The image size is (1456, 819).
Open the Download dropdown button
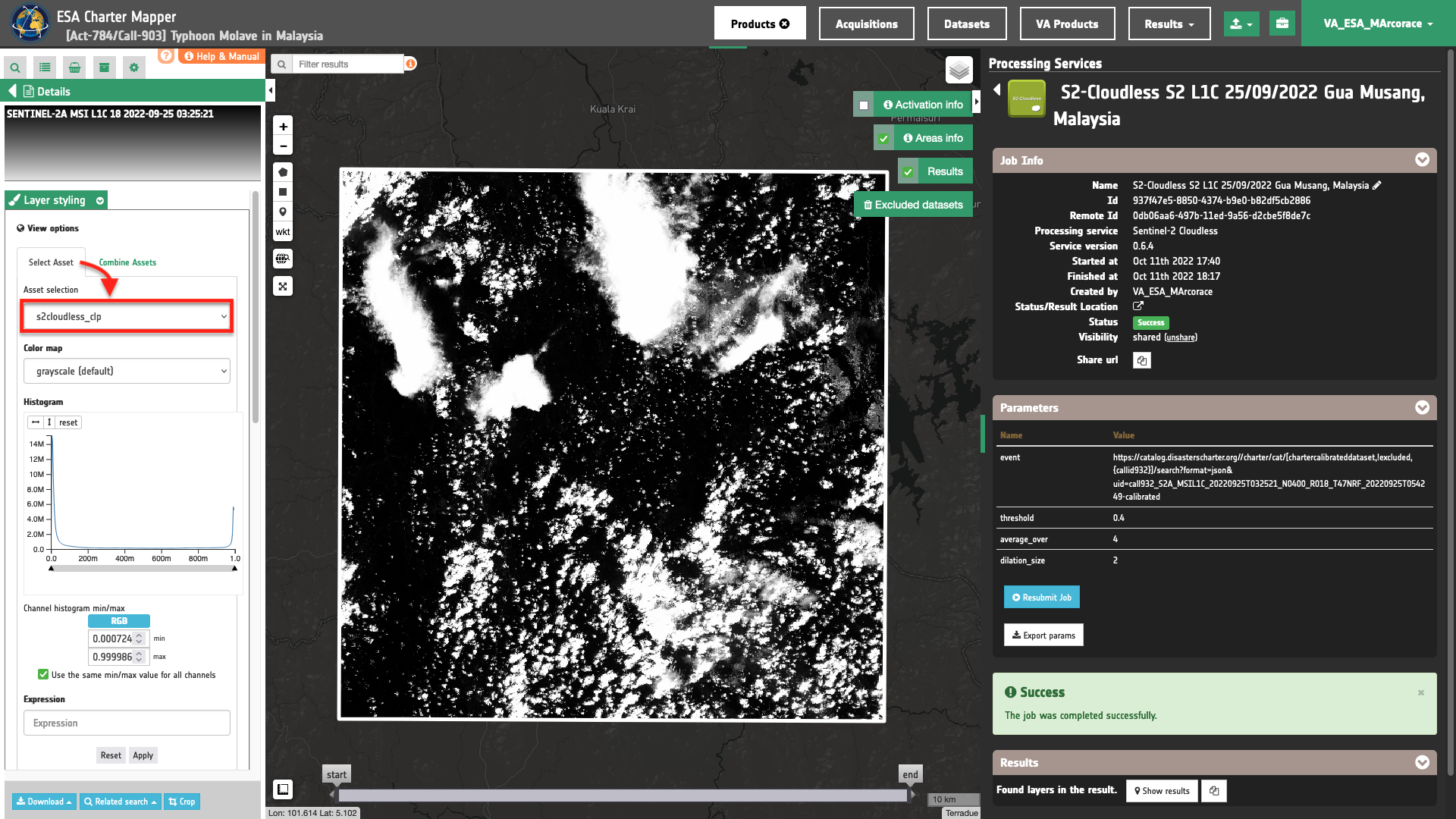coord(44,802)
